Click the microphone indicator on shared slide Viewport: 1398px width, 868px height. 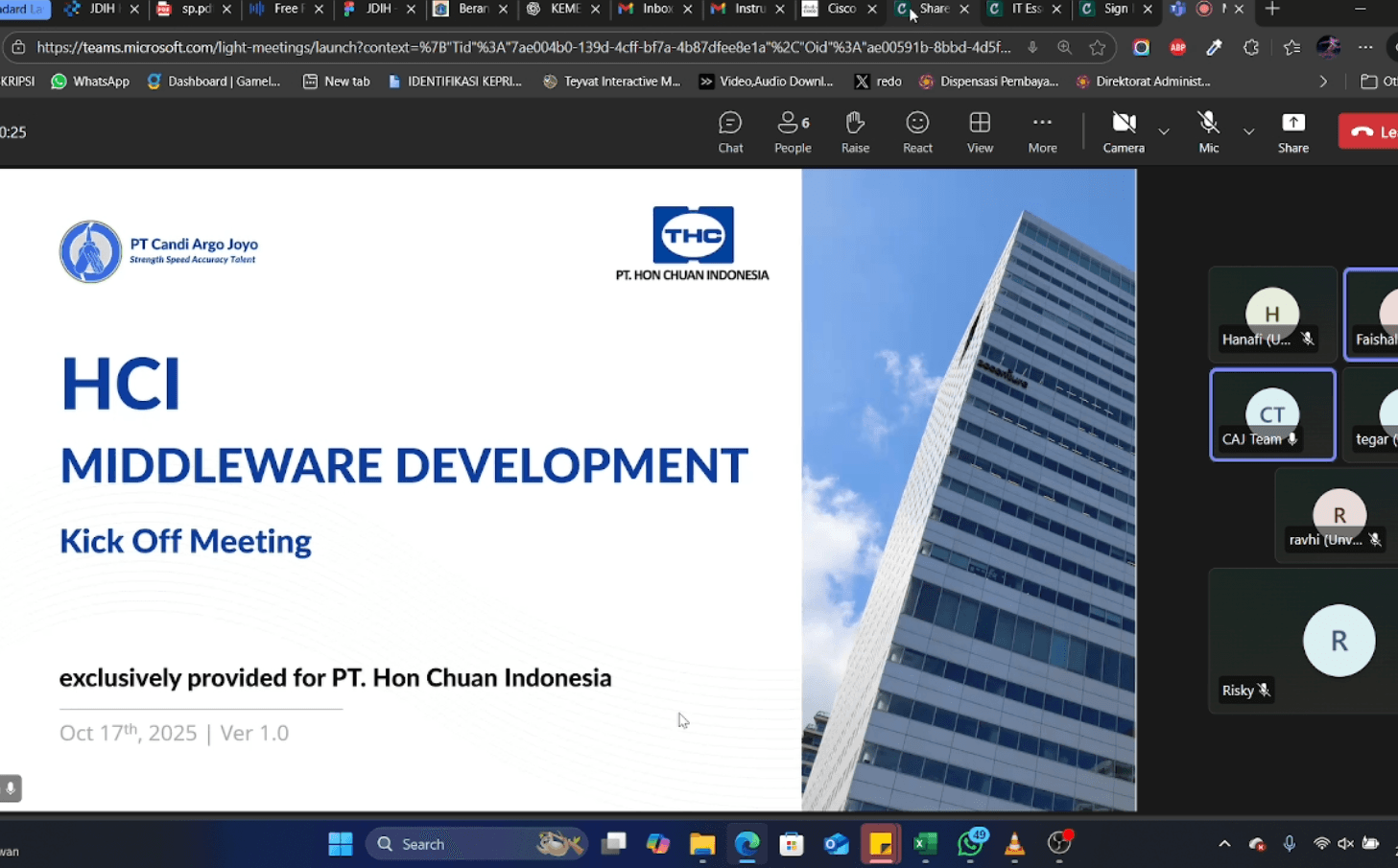[x=11, y=788]
